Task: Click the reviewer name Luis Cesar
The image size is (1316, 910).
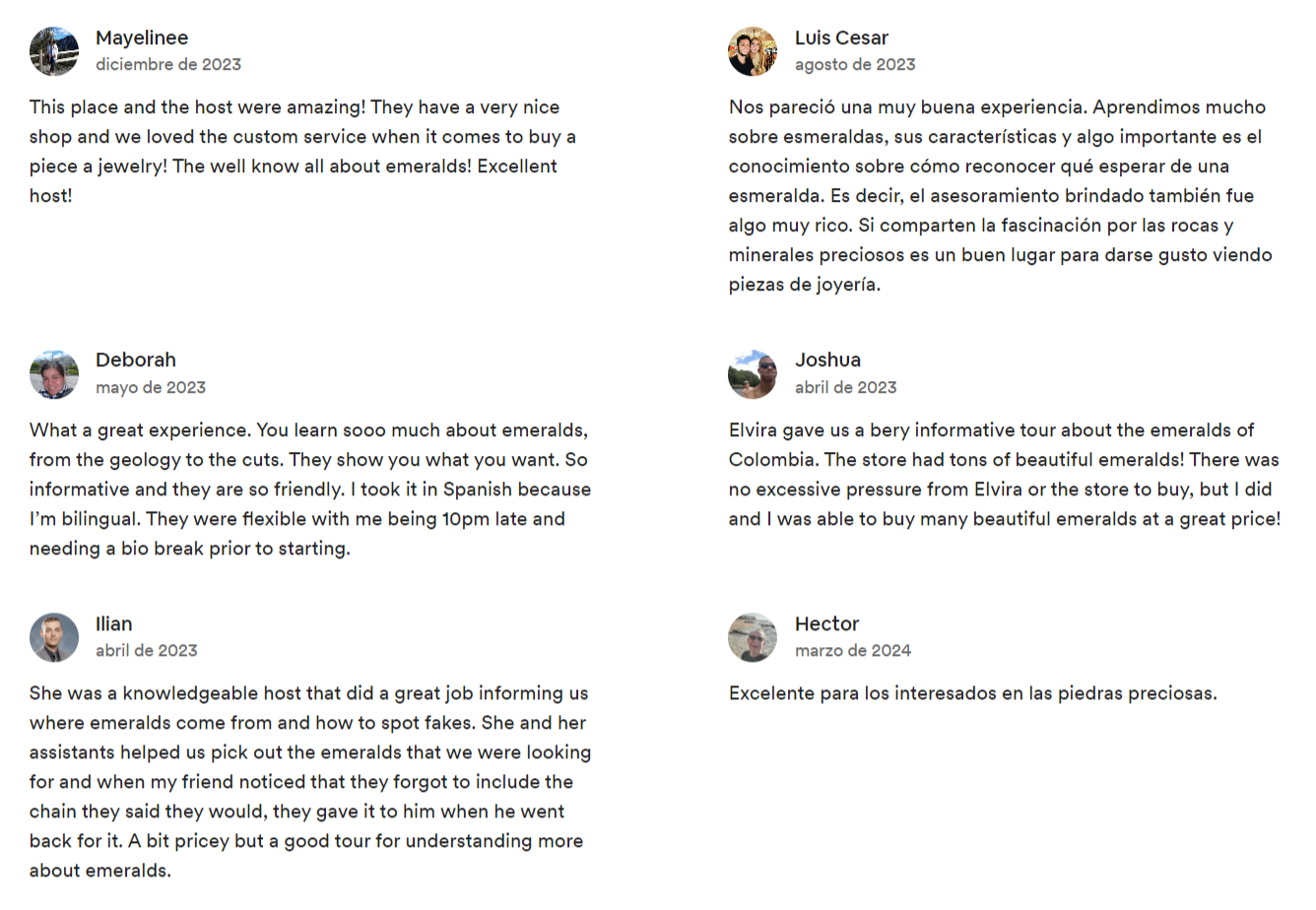Action: pos(841,37)
